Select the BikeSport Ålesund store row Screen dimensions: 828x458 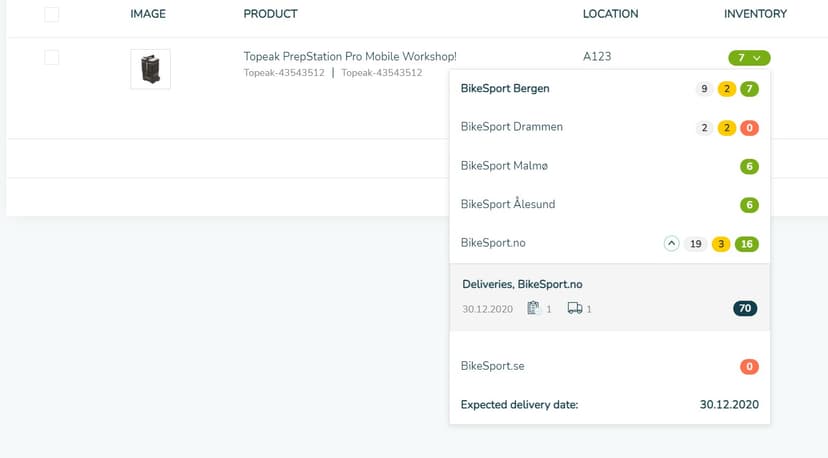609,204
